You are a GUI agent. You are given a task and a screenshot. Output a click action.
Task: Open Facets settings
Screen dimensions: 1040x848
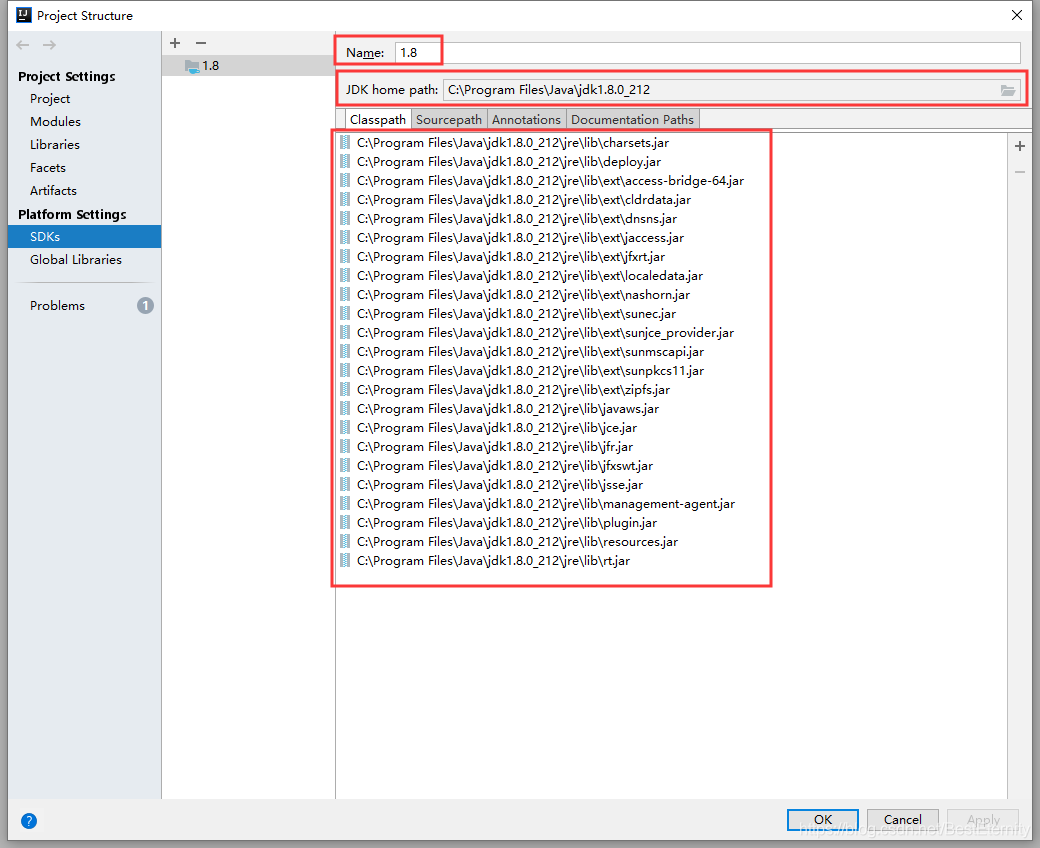48,168
